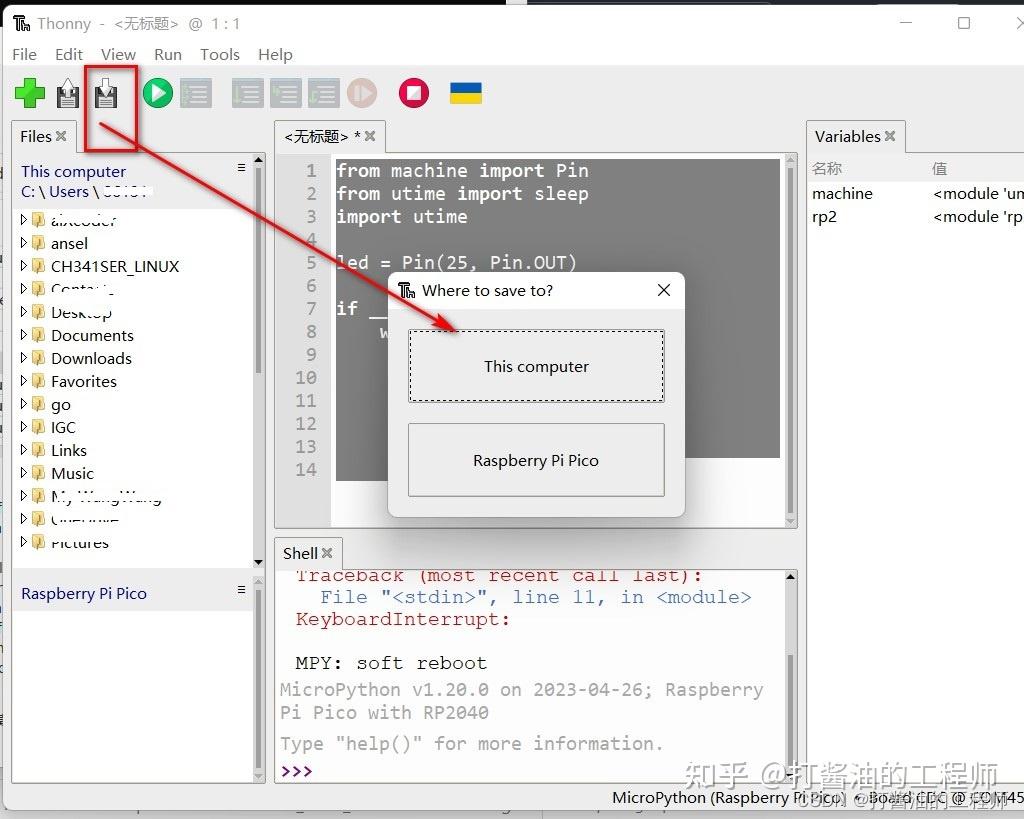Select the Downloads folder row
This screenshot has width=1024, height=819.
click(134, 358)
